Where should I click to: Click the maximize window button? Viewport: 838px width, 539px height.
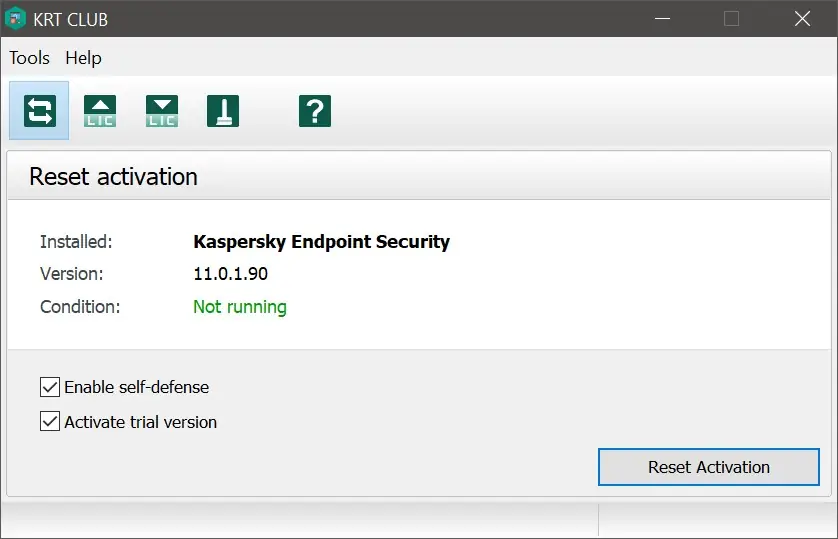[x=731, y=19]
